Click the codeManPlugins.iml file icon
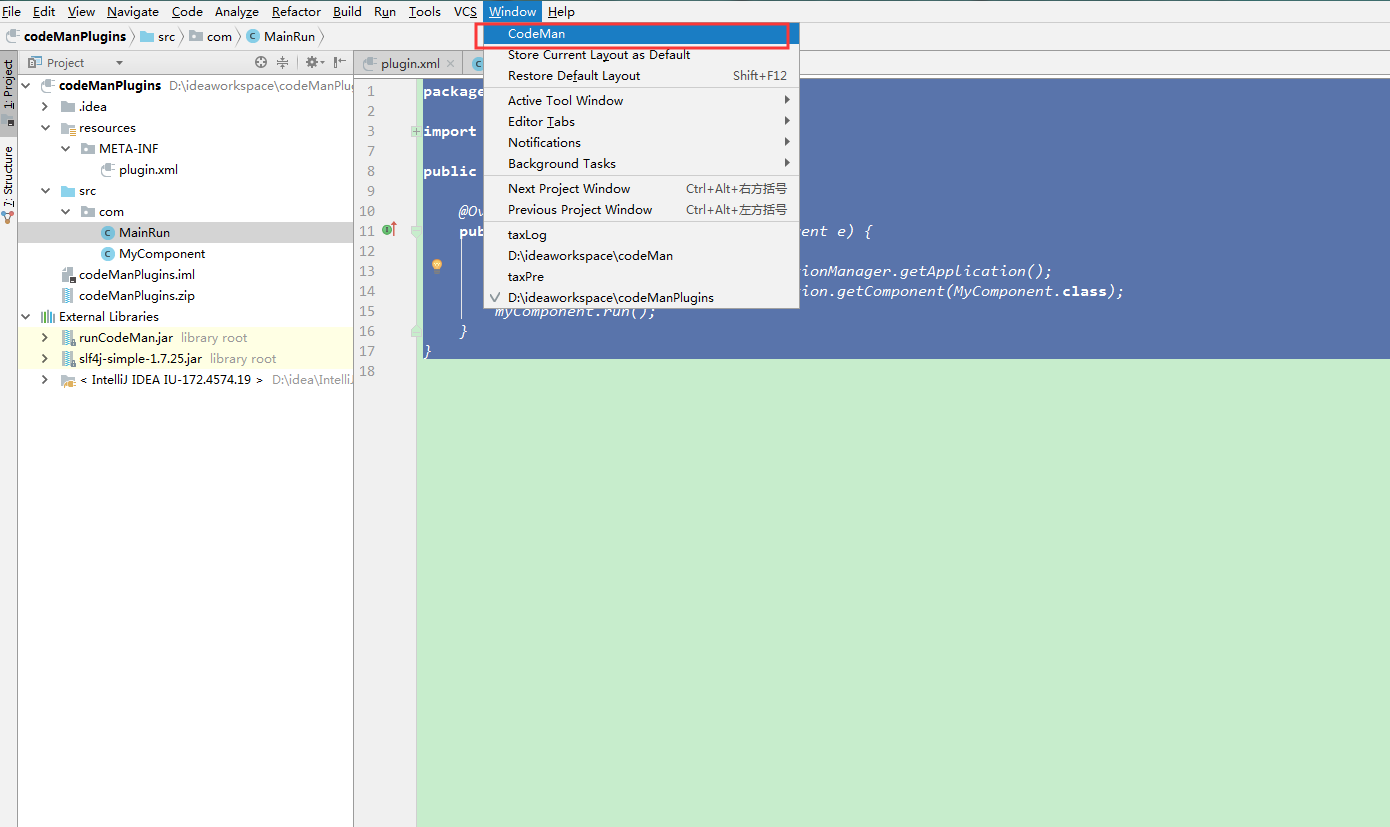Screen dimensions: 1390x827 tap(68, 275)
